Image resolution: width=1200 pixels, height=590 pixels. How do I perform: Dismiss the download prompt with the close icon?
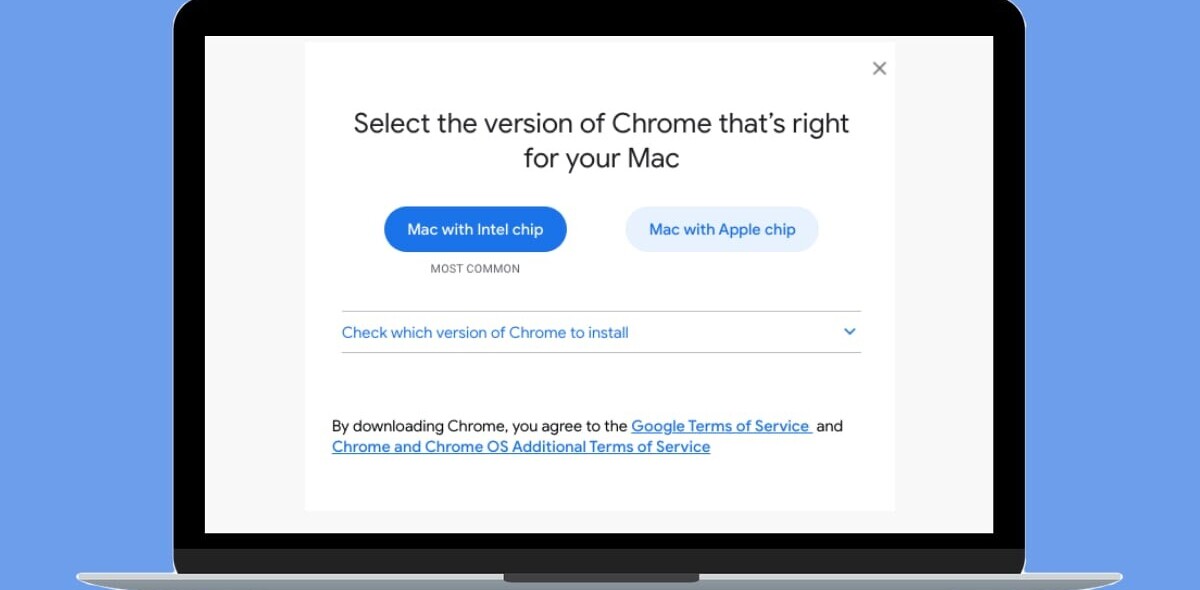coord(879,68)
